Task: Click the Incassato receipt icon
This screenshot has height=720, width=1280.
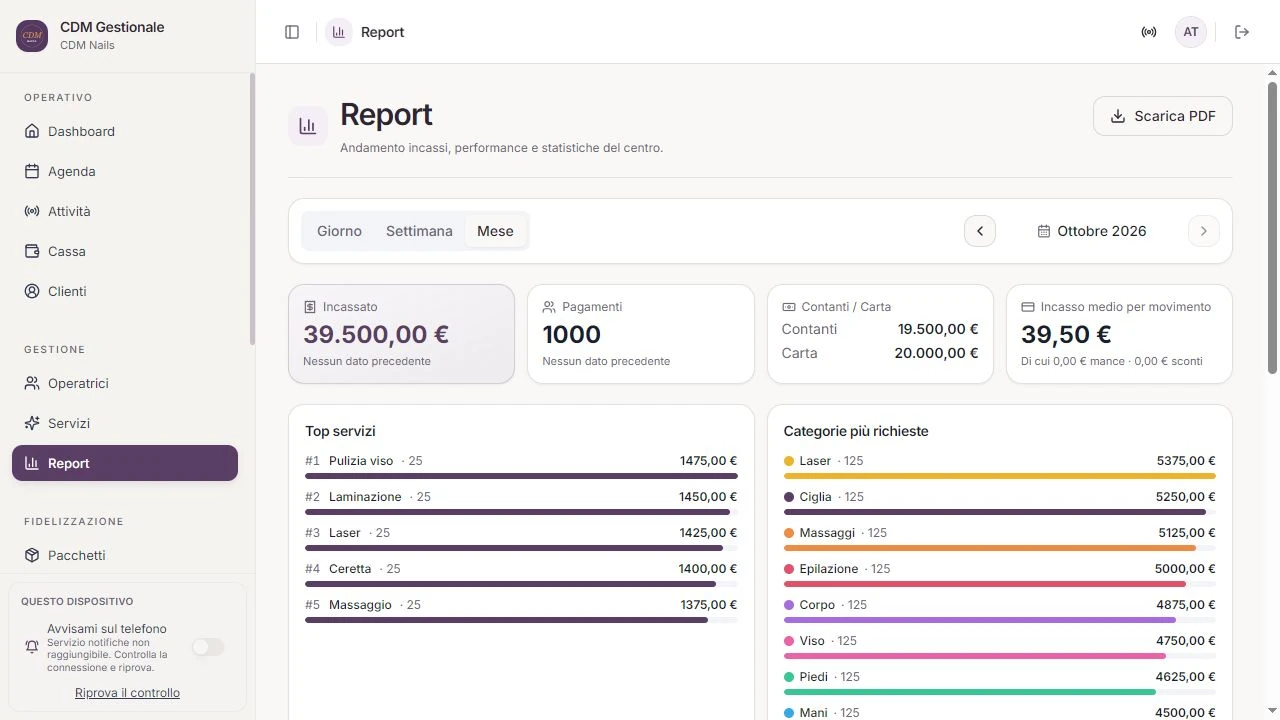Action: pyautogui.click(x=310, y=307)
